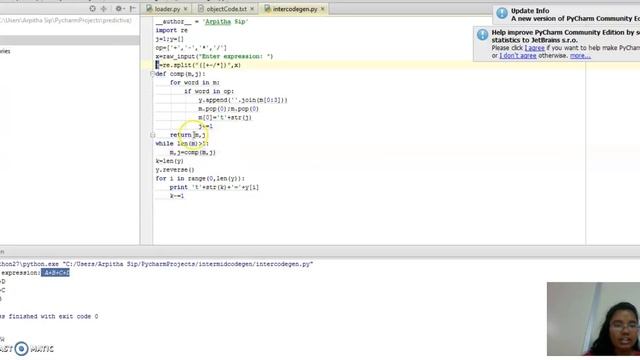Click the print 't'+str(k) line
Viewport: 640px width, 360px height.
[214, 187]
